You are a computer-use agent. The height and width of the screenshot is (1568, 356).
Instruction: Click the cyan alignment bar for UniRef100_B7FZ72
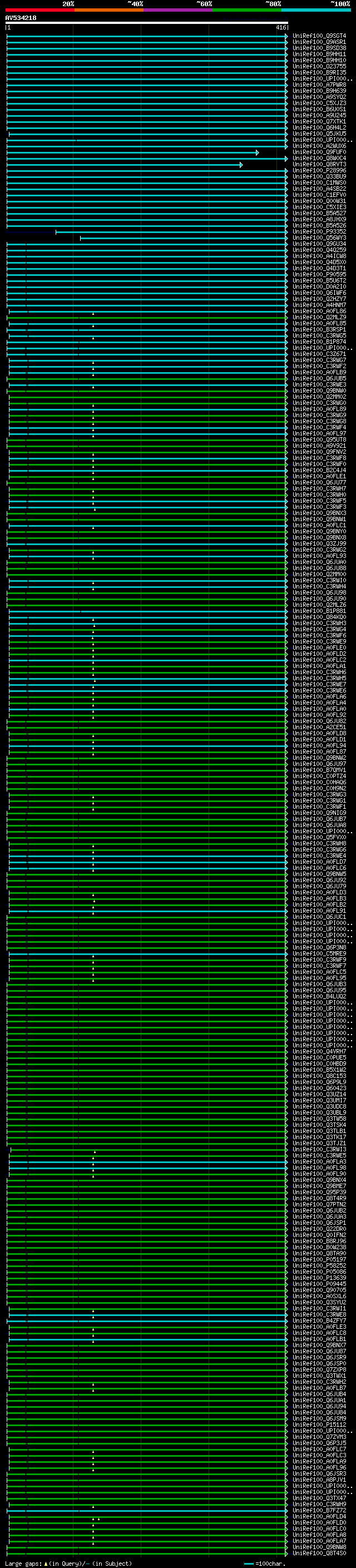[146, 1510]
